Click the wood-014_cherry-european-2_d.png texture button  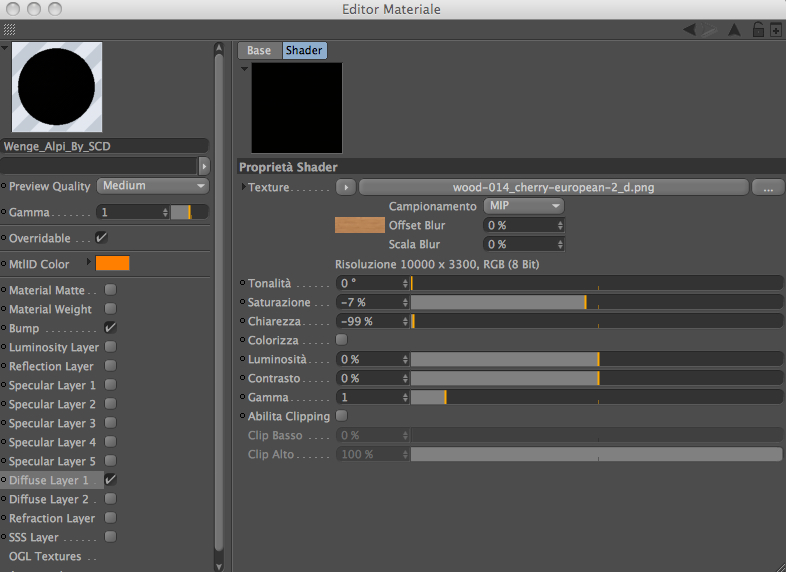553,187
